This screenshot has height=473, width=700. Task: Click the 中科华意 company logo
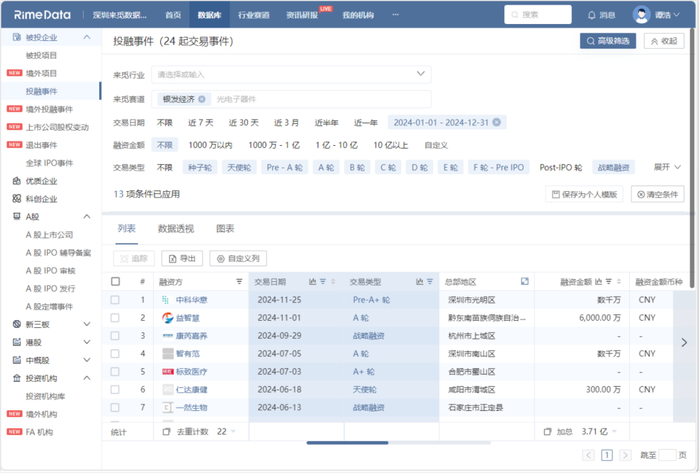click(x=167, y=300)
